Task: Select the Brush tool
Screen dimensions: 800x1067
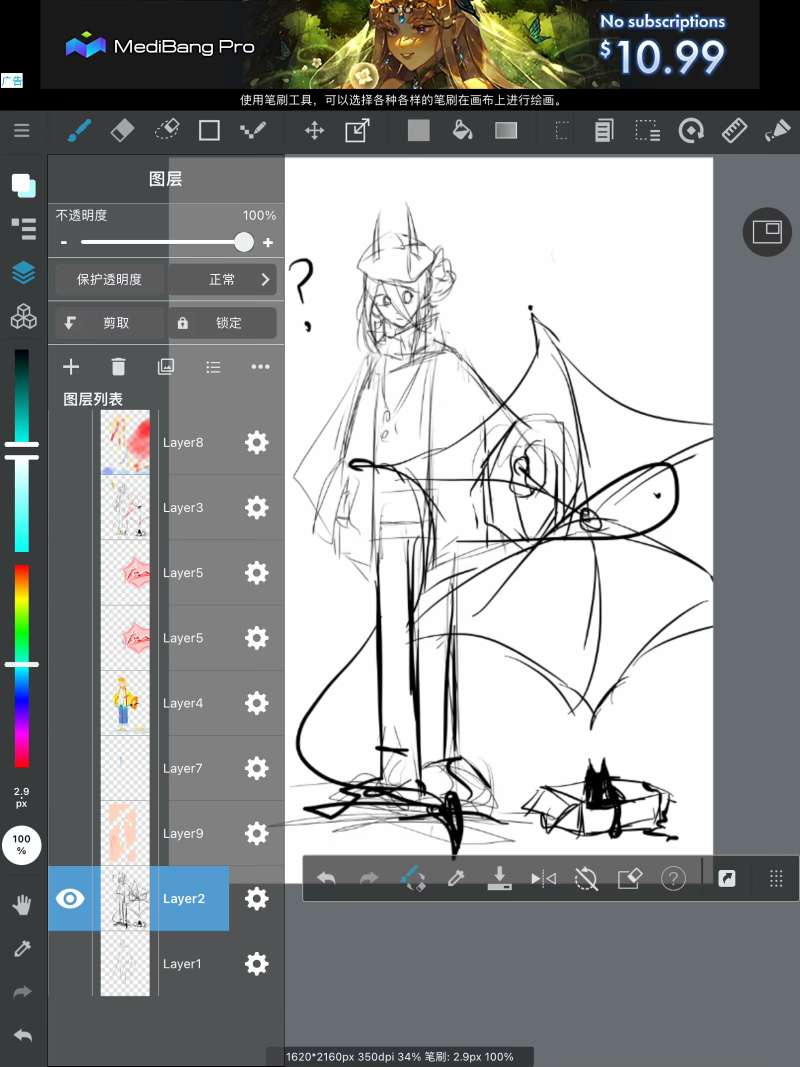Action: coord(80,130)
